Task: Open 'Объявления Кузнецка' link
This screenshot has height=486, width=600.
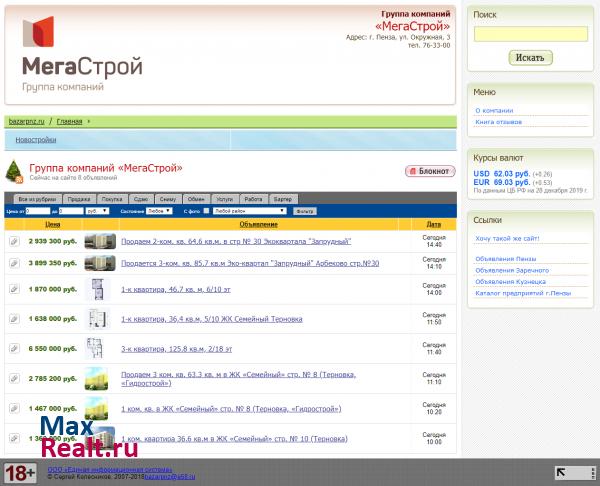Action: [x=510, y=282]
